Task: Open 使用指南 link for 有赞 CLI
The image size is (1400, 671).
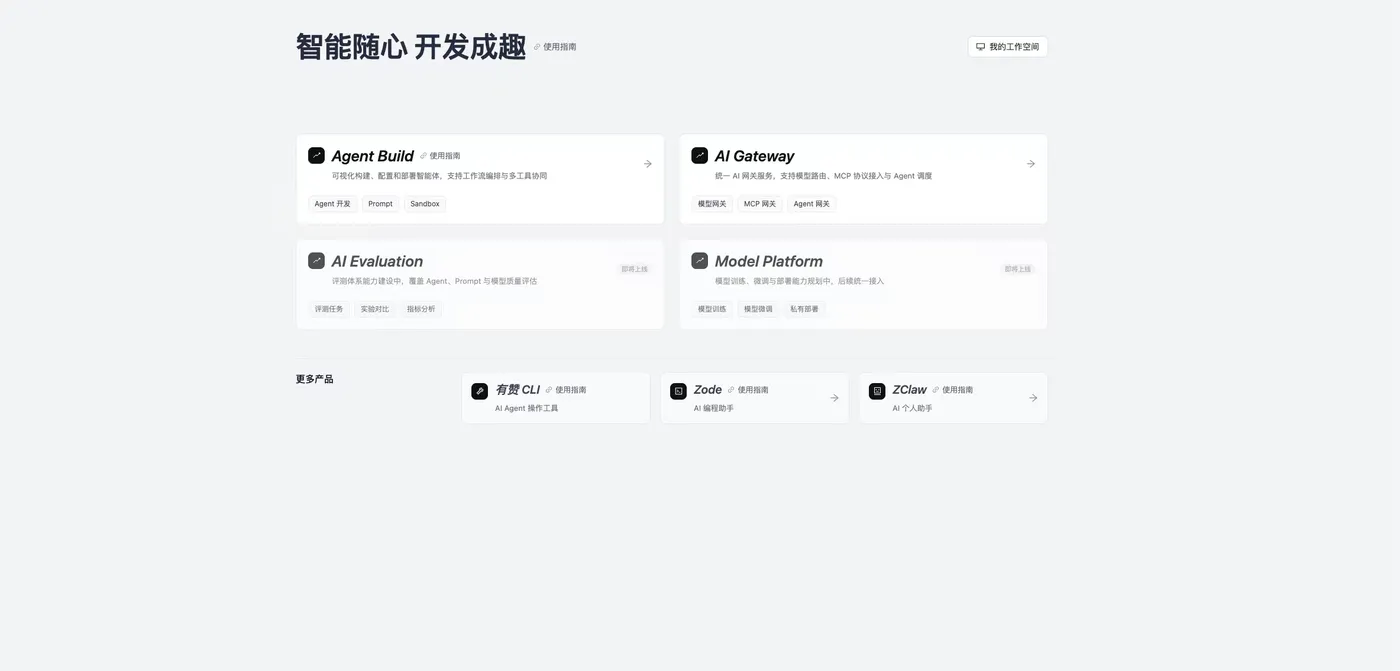Action: pyautogui.click(x=566, y=390)
